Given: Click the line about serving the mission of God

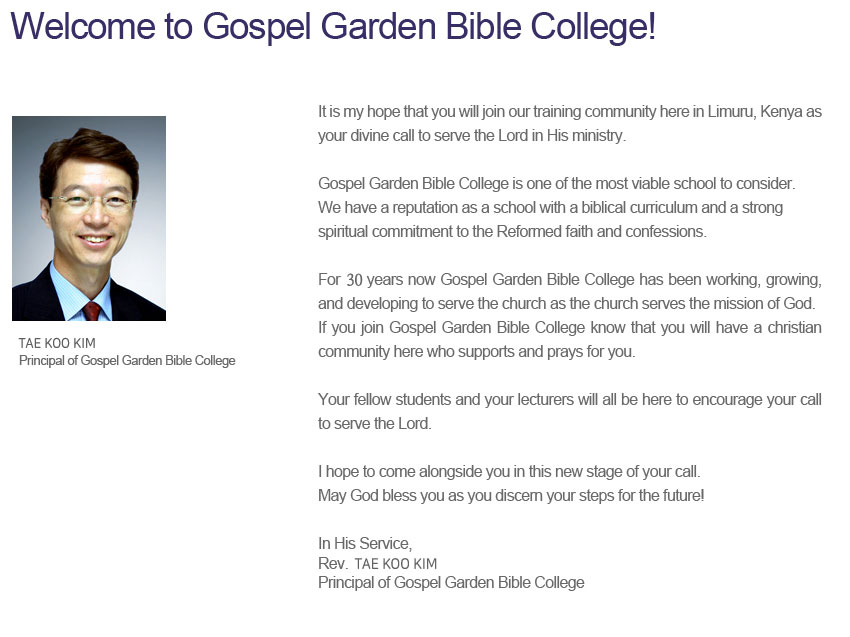Looking at the screenshot, I should click(x=567, y=303).
